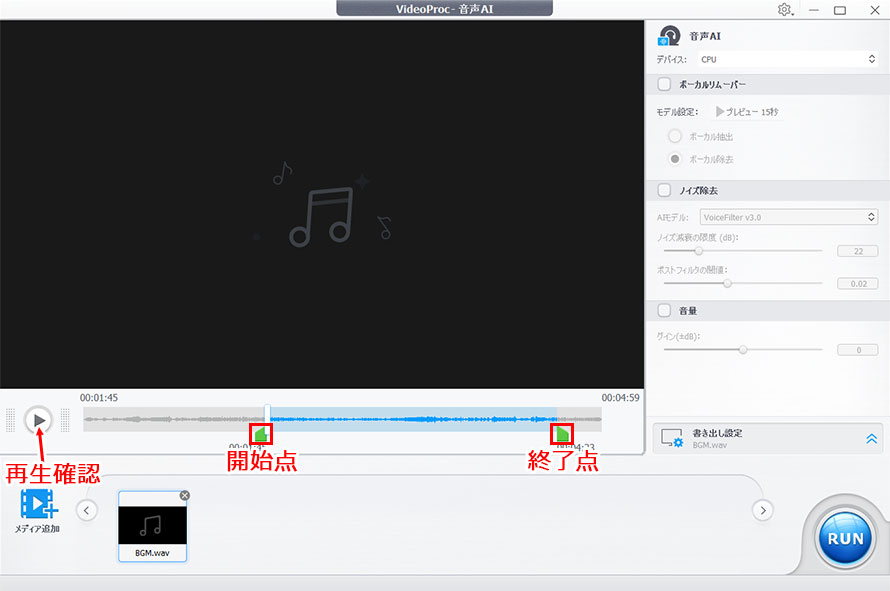Viewport: 890px width, 591px height.
Task: Click the green trim start marker
Action: pos(261,434)
